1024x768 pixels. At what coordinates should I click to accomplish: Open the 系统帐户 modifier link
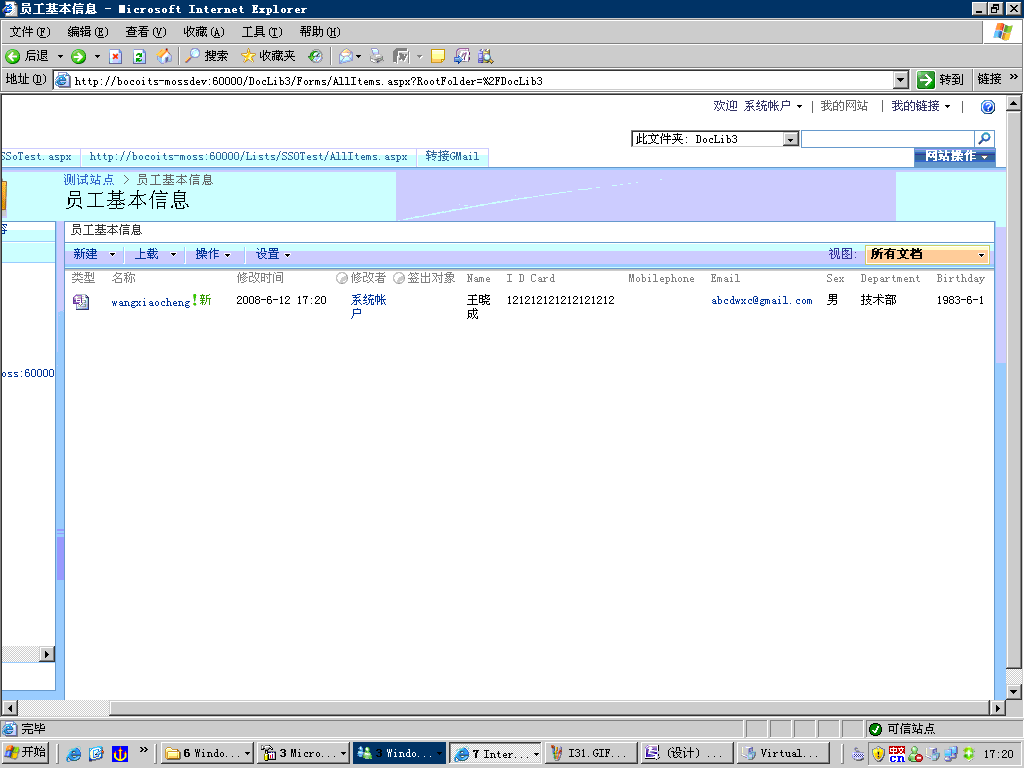click(x=368, y=306)
